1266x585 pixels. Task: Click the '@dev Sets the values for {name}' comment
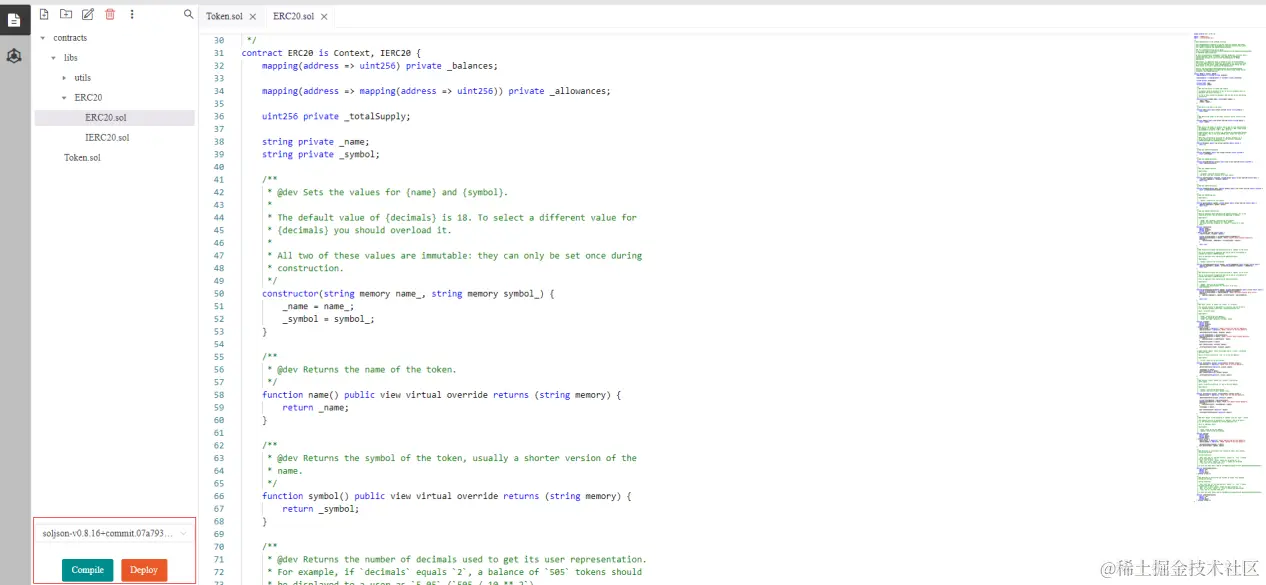[387, 192]
